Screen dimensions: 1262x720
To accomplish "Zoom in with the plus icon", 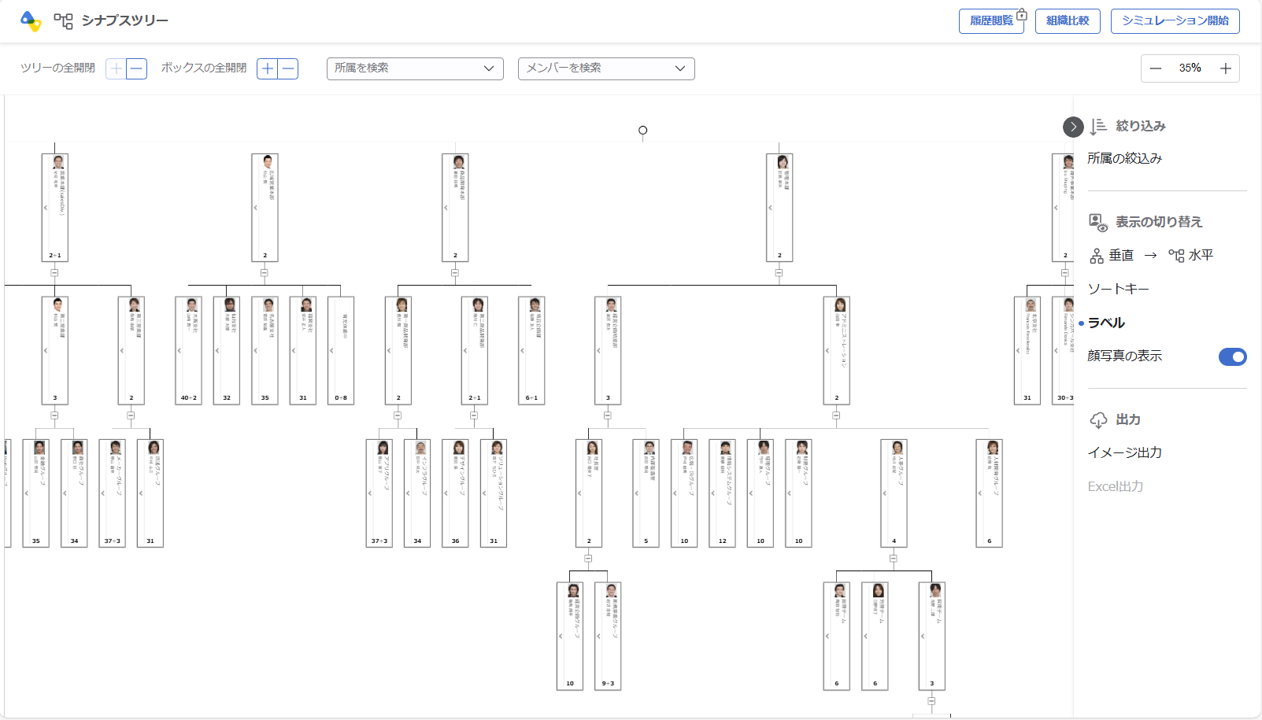I will tap(1225, 68).
